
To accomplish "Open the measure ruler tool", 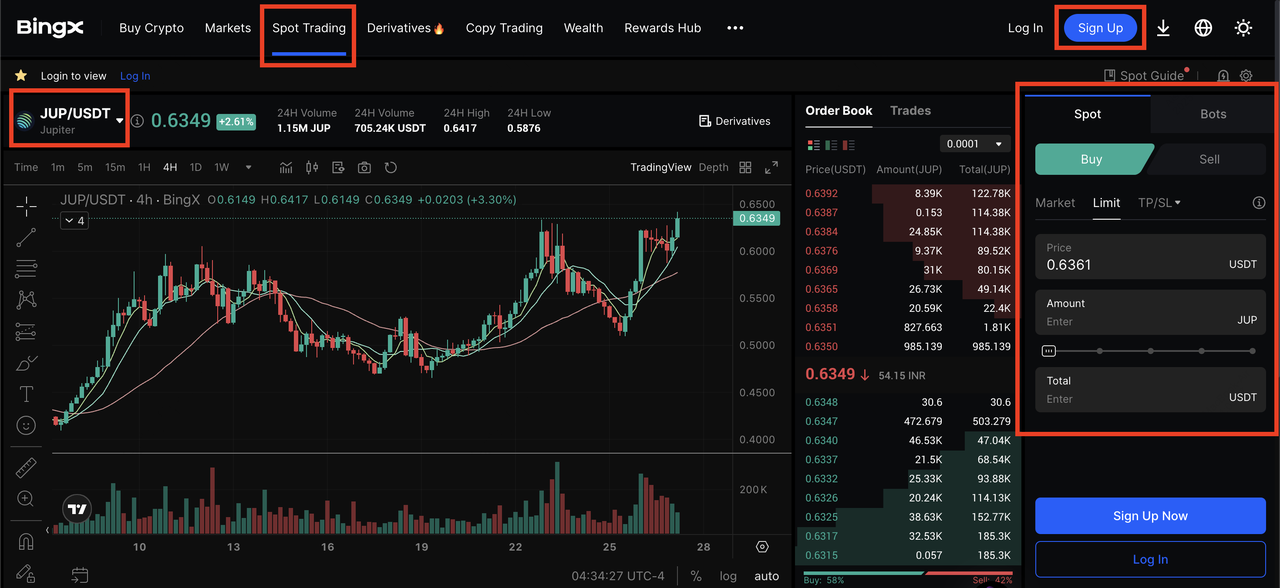I will [x=27, y=467].
